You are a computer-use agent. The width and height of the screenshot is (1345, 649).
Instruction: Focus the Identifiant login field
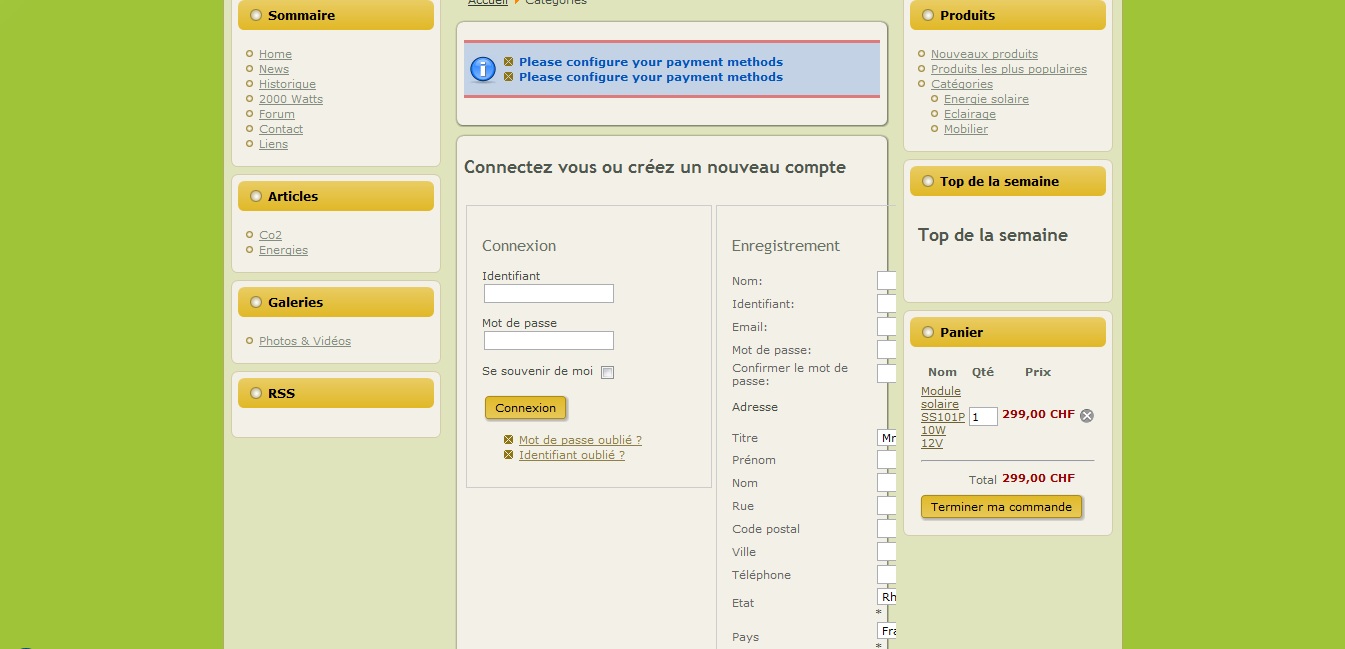[549, 294]
